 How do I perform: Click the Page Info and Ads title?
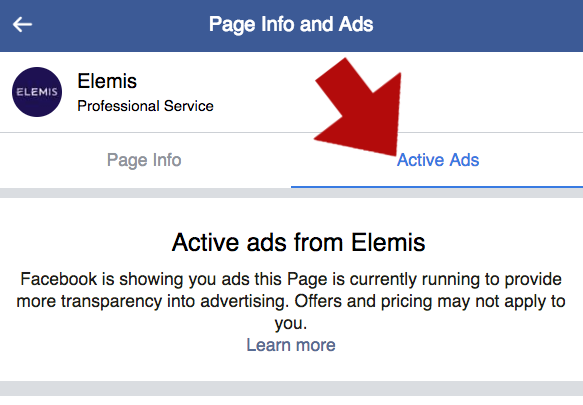click(x=291, y=25)
